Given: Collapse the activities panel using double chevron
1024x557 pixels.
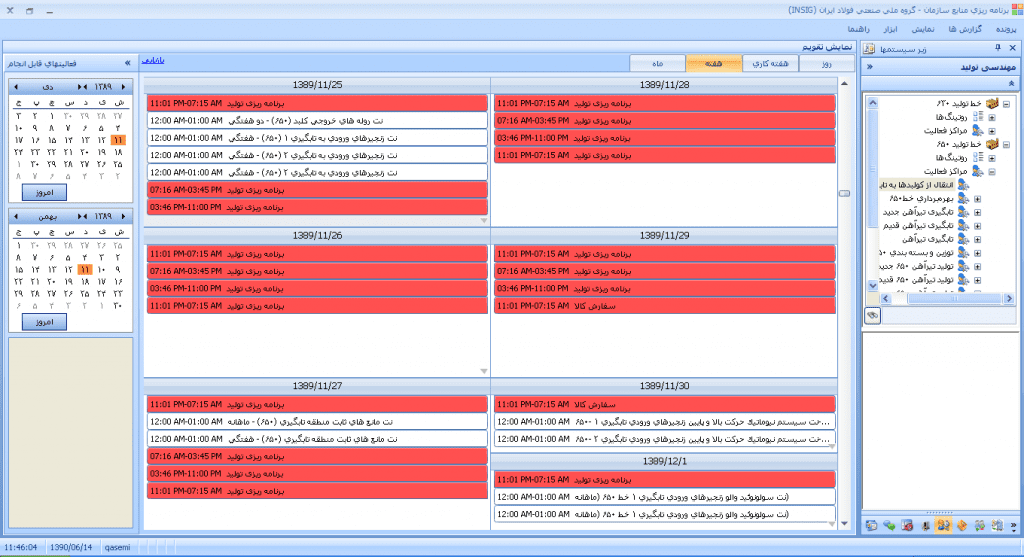Looking at the screenshot, I should click(127, 63).
